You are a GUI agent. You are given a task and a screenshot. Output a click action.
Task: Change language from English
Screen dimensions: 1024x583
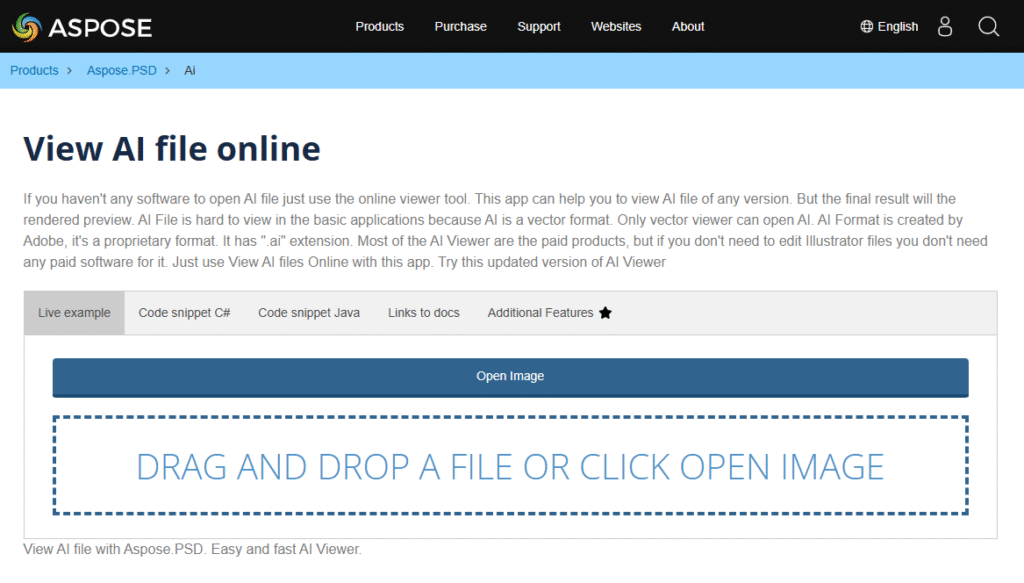pyautogui.click(x=897, y=27)
